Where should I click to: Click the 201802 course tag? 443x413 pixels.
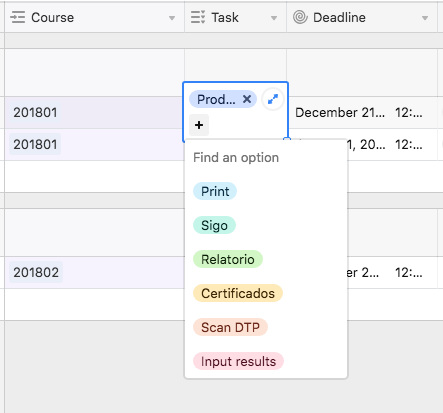[36, 272]
